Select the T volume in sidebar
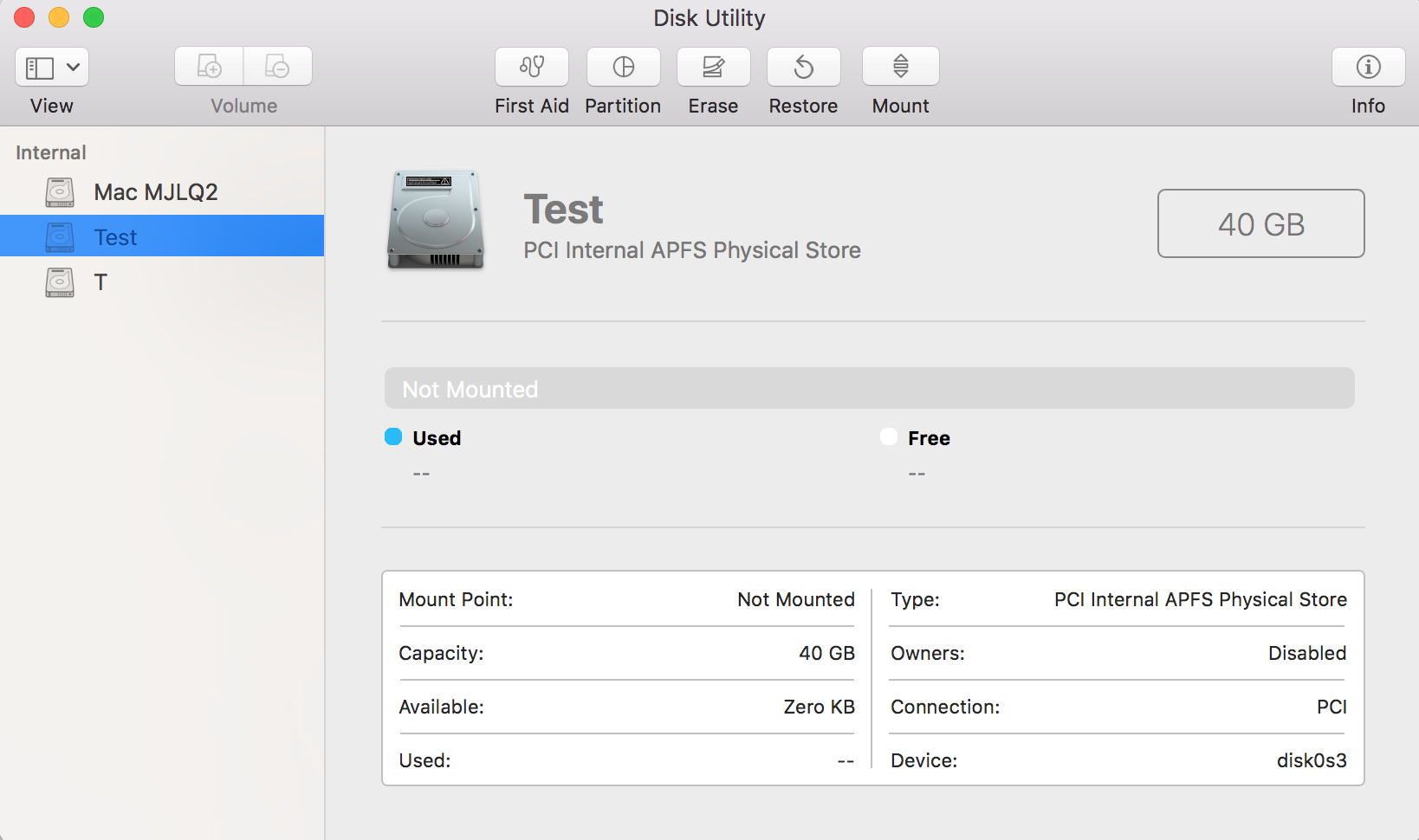Viewport: 1419px width, 840px height. pos(100,282)
